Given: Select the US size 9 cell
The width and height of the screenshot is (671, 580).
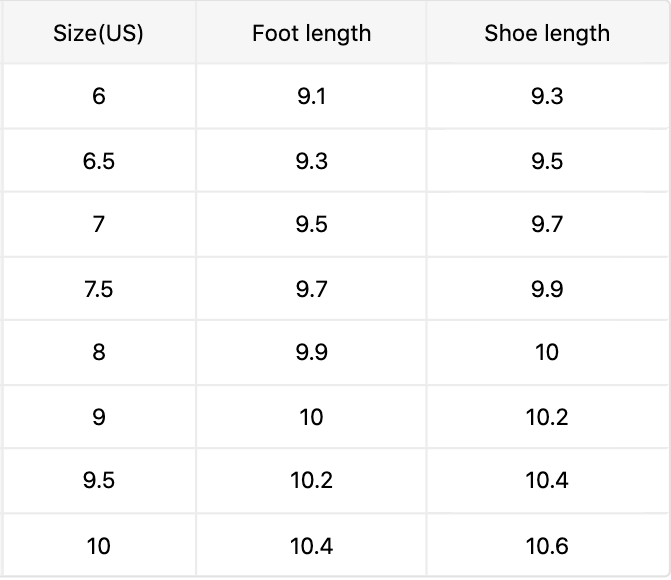Looking at the screenshot, I should [98, 417].
